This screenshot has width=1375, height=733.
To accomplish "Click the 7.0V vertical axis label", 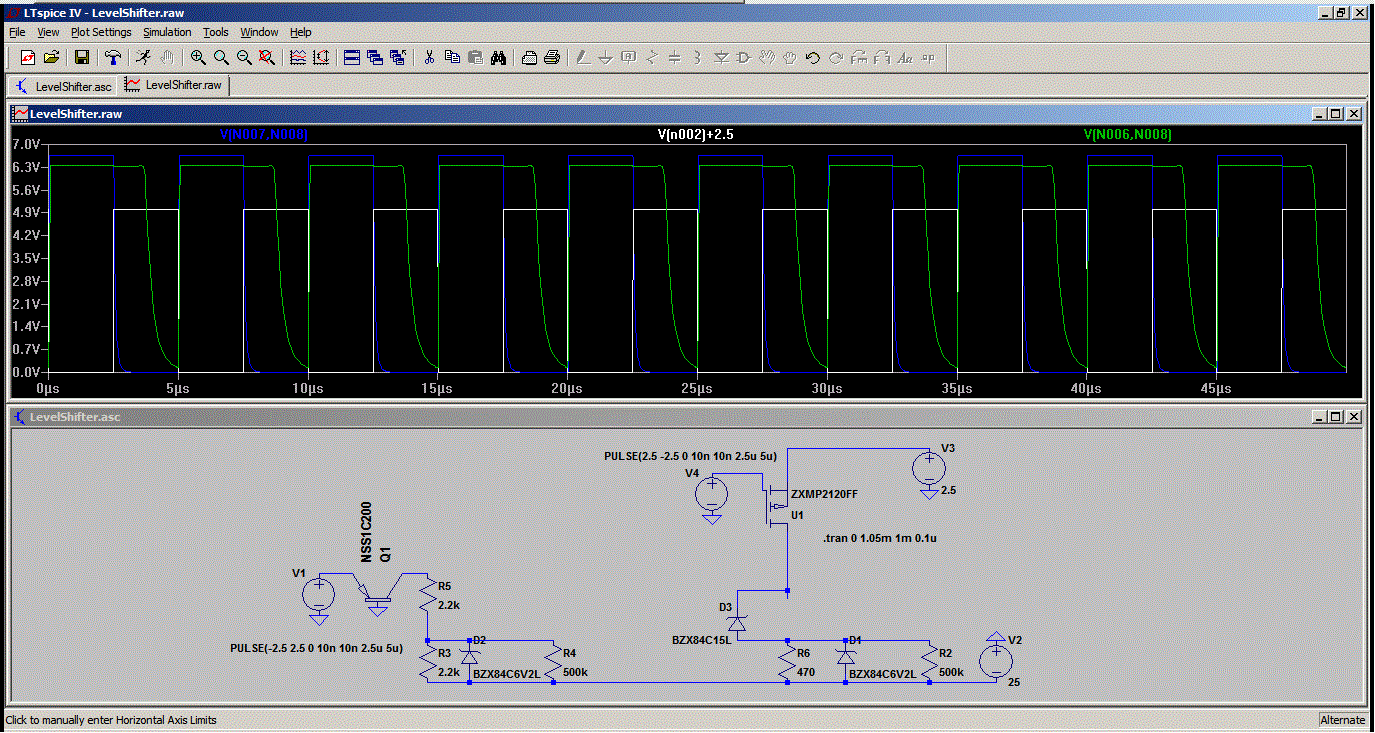I will (25, 144).
